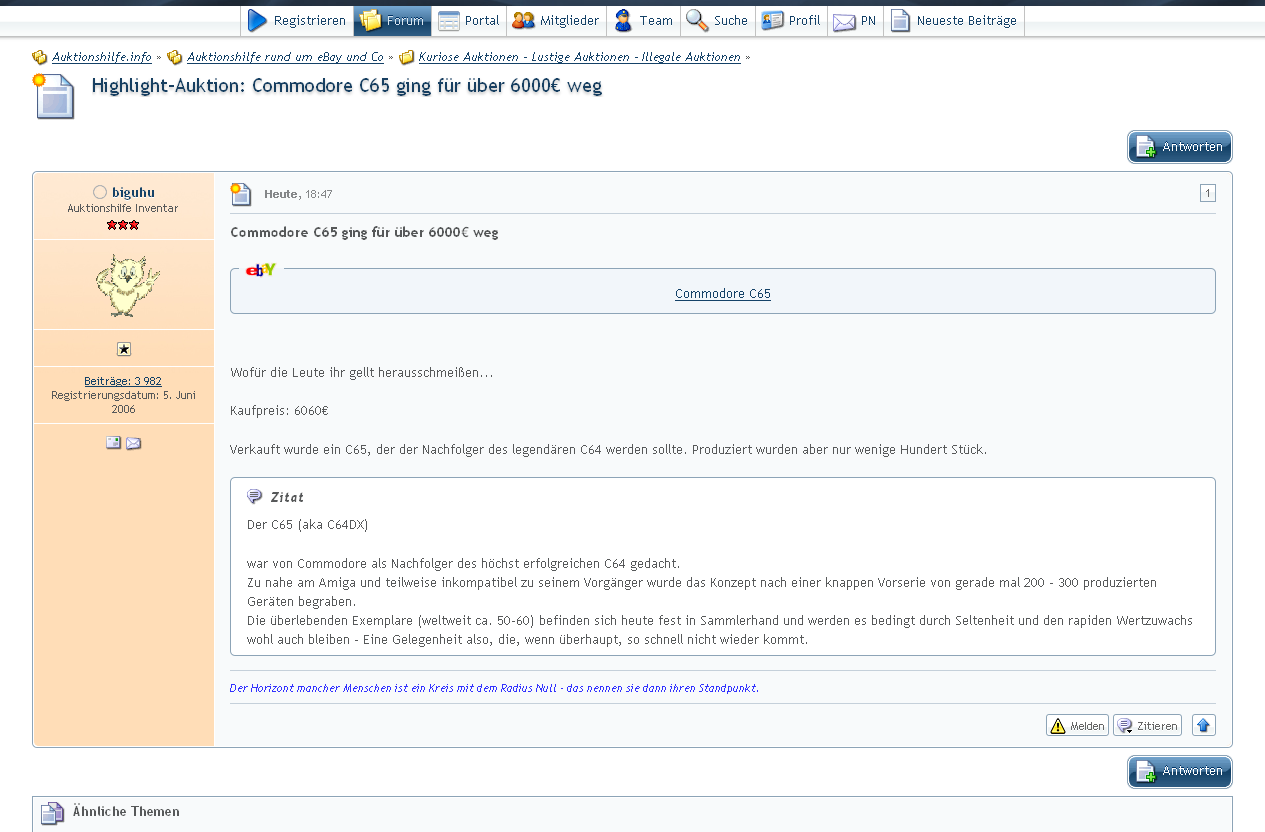Open 'Kuriose Auktionen' breadcrumb link
This screenshot has width=1265, height=832.
tap(580, 57)
